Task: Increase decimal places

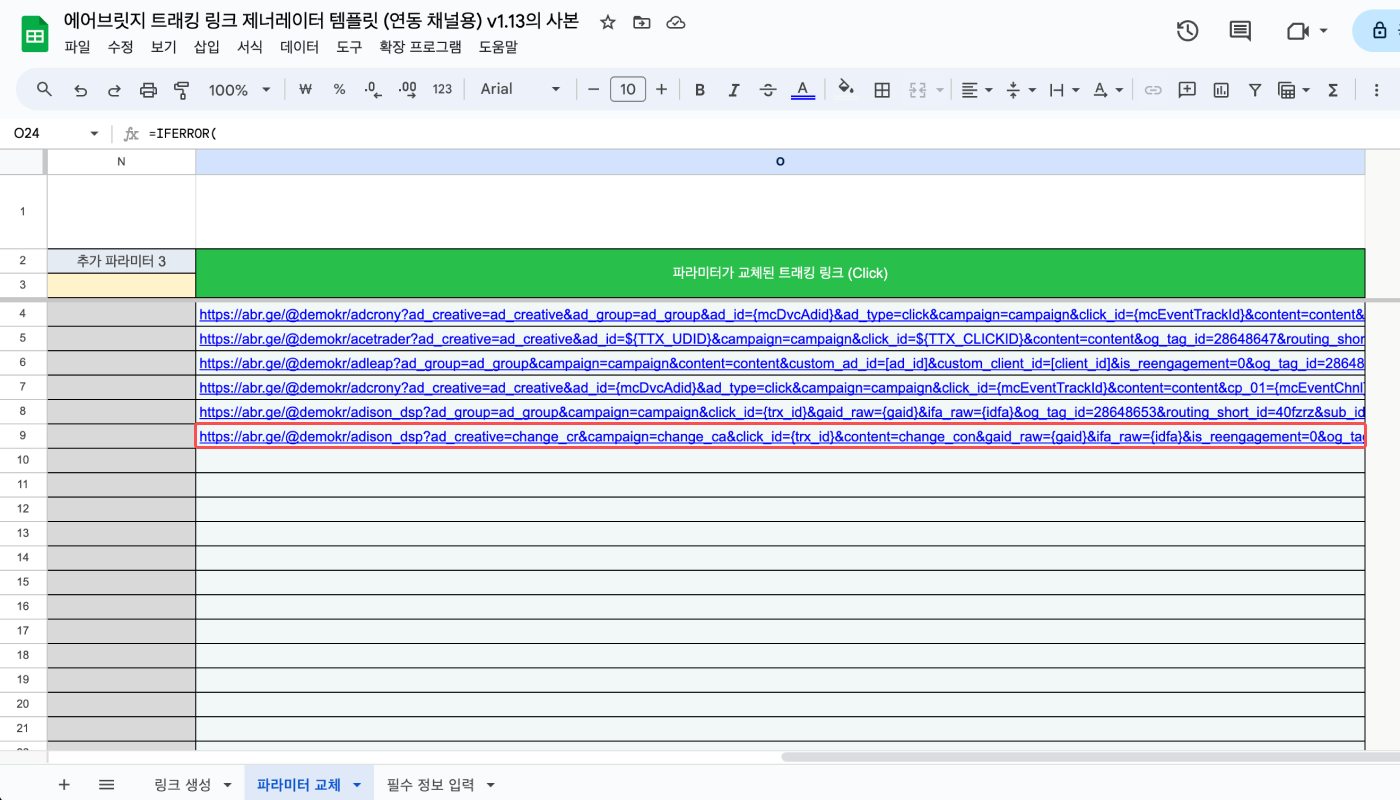Action: coord(407,90)
